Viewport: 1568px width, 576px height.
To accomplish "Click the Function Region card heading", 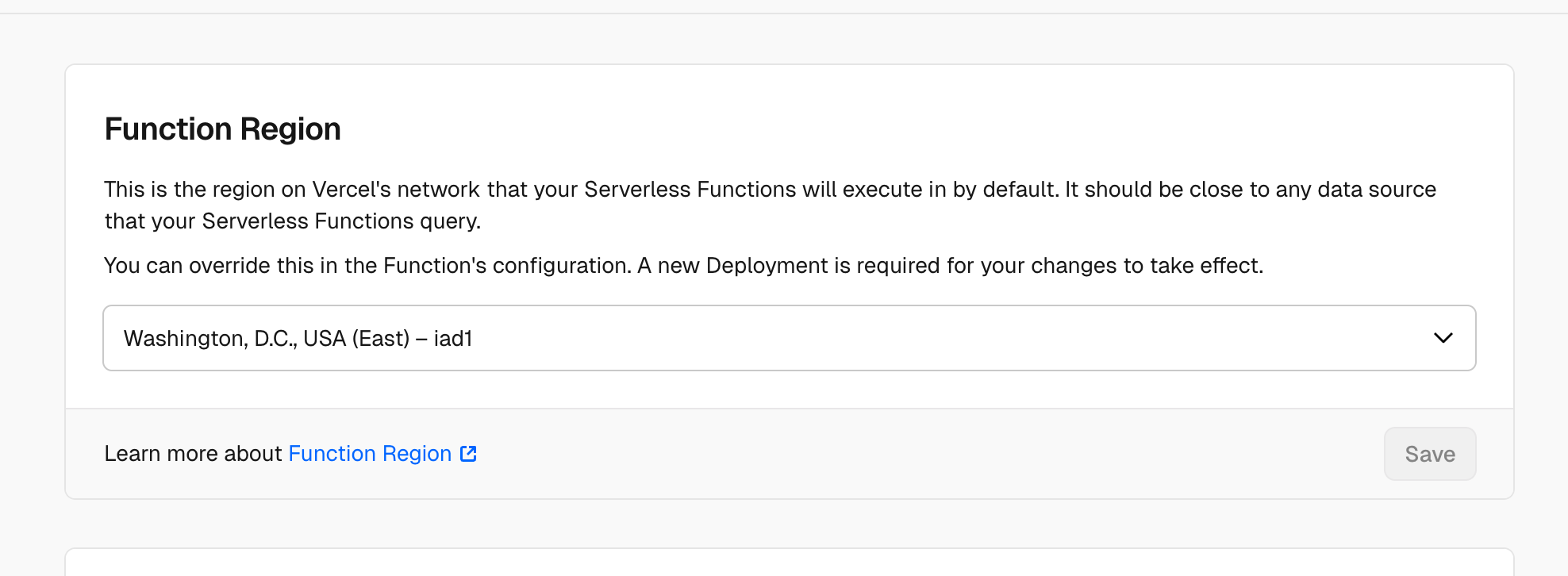I will click(x=223, y=129).
